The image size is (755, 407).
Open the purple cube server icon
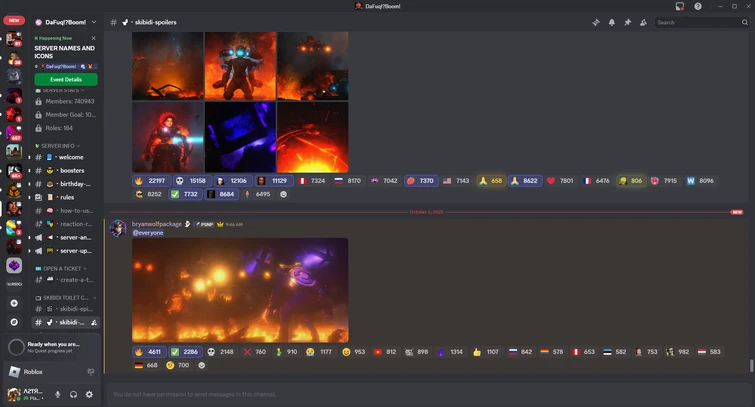(14, 265)
